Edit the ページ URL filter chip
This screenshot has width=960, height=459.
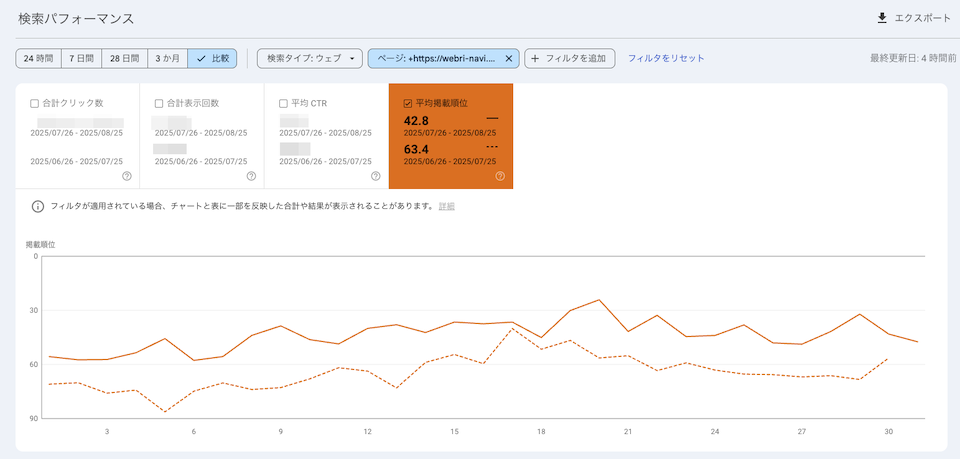(x=436, y=59)
